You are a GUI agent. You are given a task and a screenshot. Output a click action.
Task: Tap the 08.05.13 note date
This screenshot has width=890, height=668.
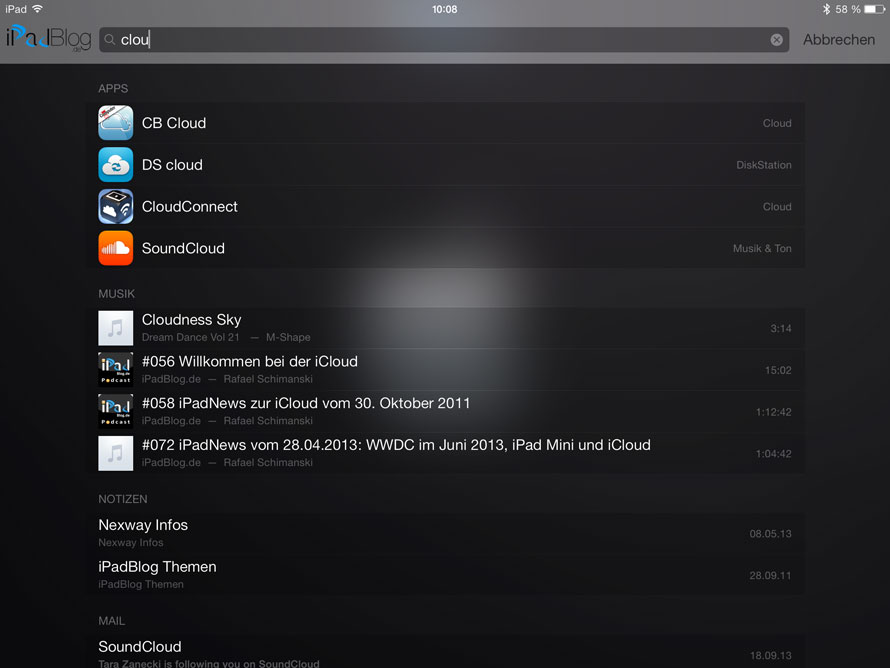click(x=770, y=533)
